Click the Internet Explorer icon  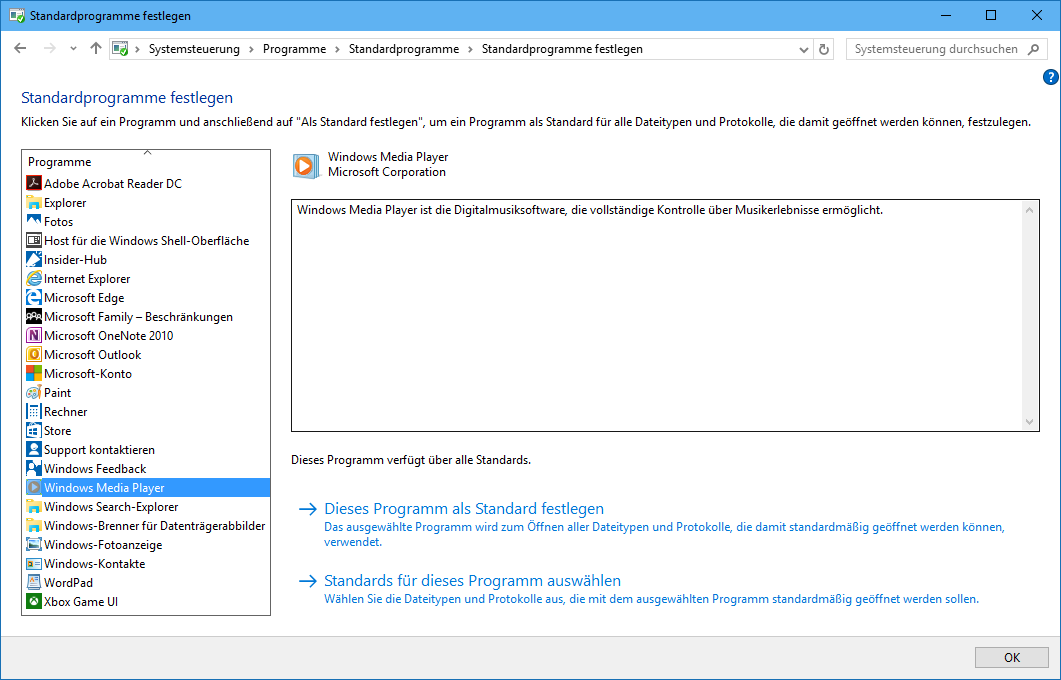[x=34, y=278]
